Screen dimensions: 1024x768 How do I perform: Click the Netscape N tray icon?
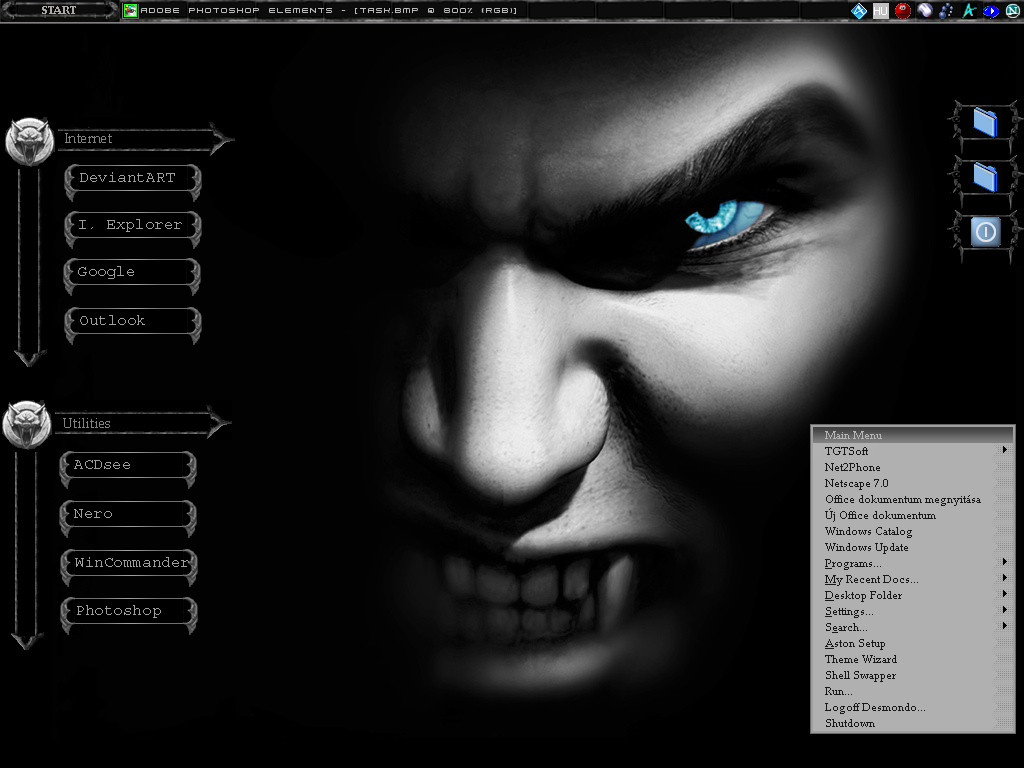click(1013, 10)
